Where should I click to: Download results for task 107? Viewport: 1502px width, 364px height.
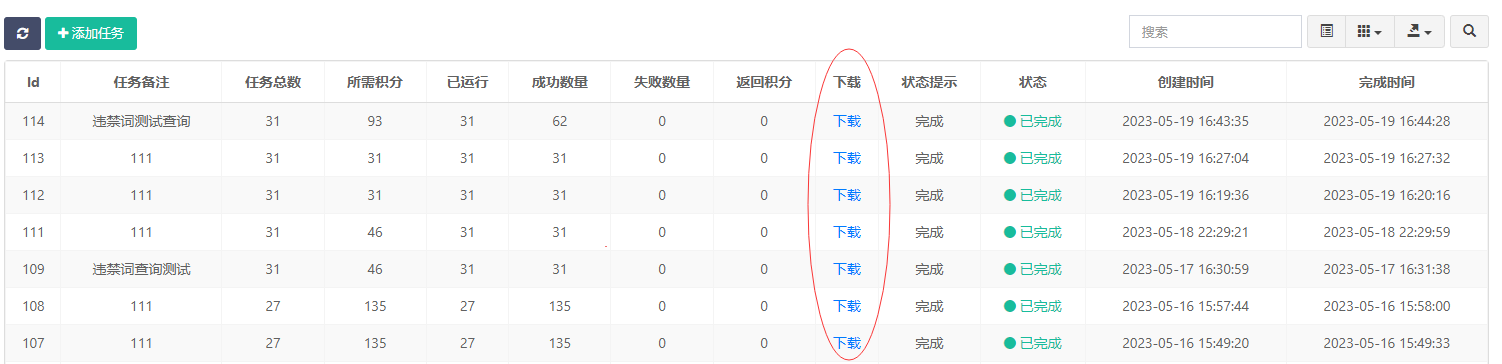[x=847, y=343]
